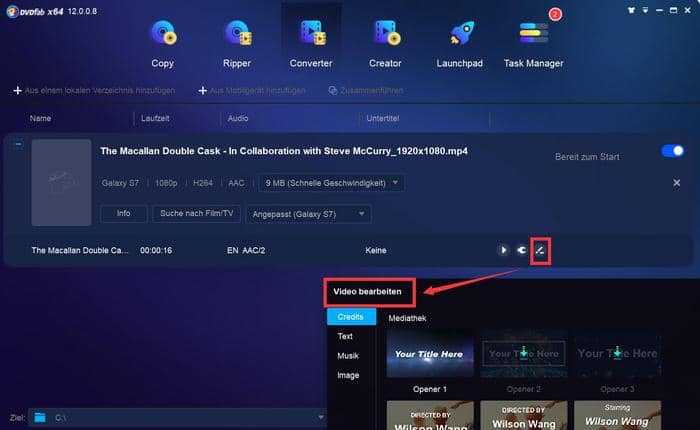Click the Mediathek label
This screenshot has height=430, width=700.
coord(407,318)
